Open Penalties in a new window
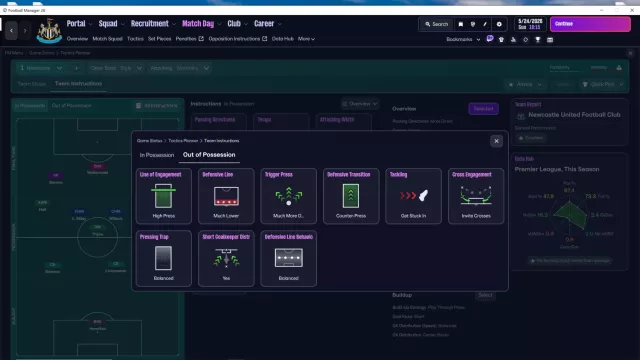Viewport: 640px width, 360px height. (189, 39)
